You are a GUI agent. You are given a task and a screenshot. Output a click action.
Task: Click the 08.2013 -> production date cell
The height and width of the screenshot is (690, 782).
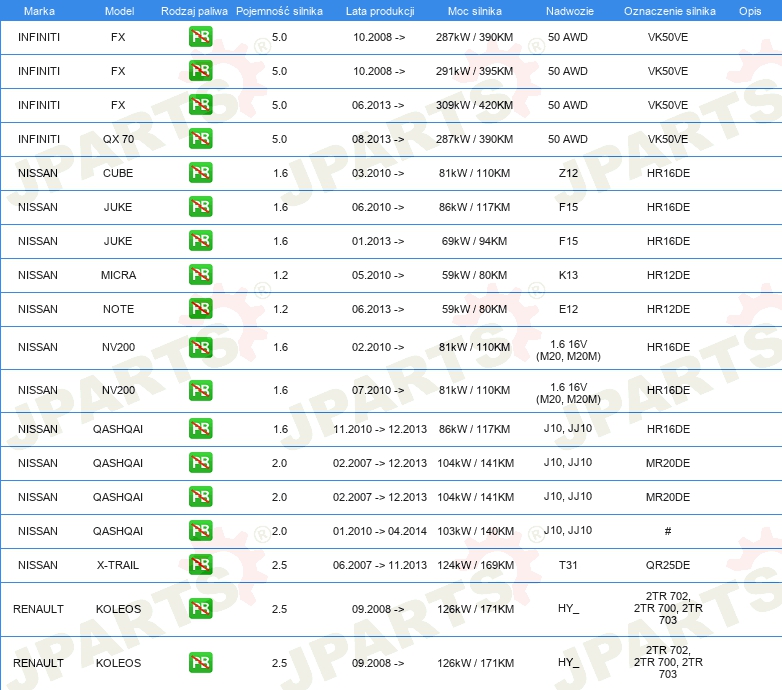[378, 139]
